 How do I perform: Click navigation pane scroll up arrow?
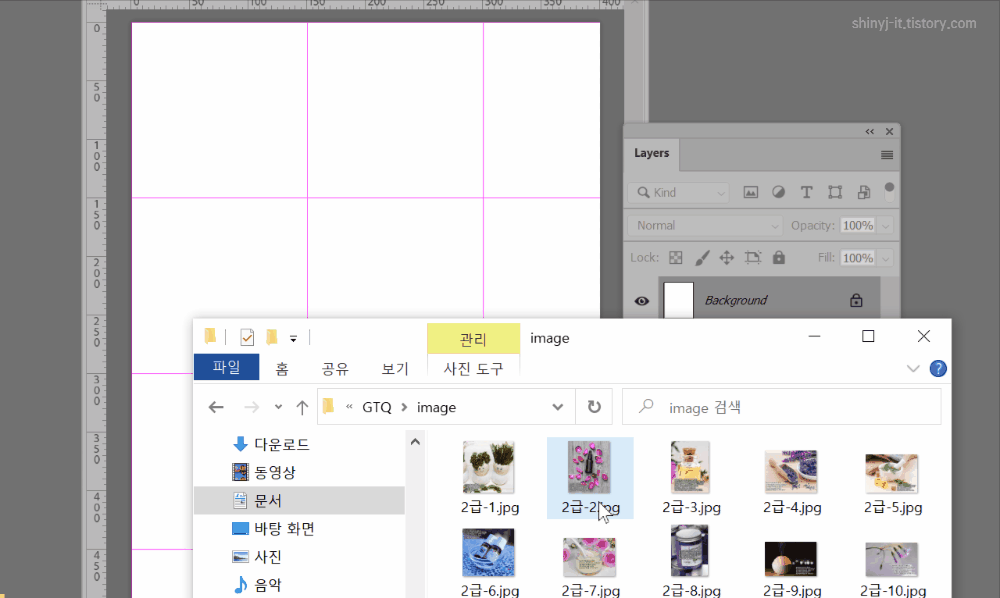pyautogui.click(x=415, y=442)
